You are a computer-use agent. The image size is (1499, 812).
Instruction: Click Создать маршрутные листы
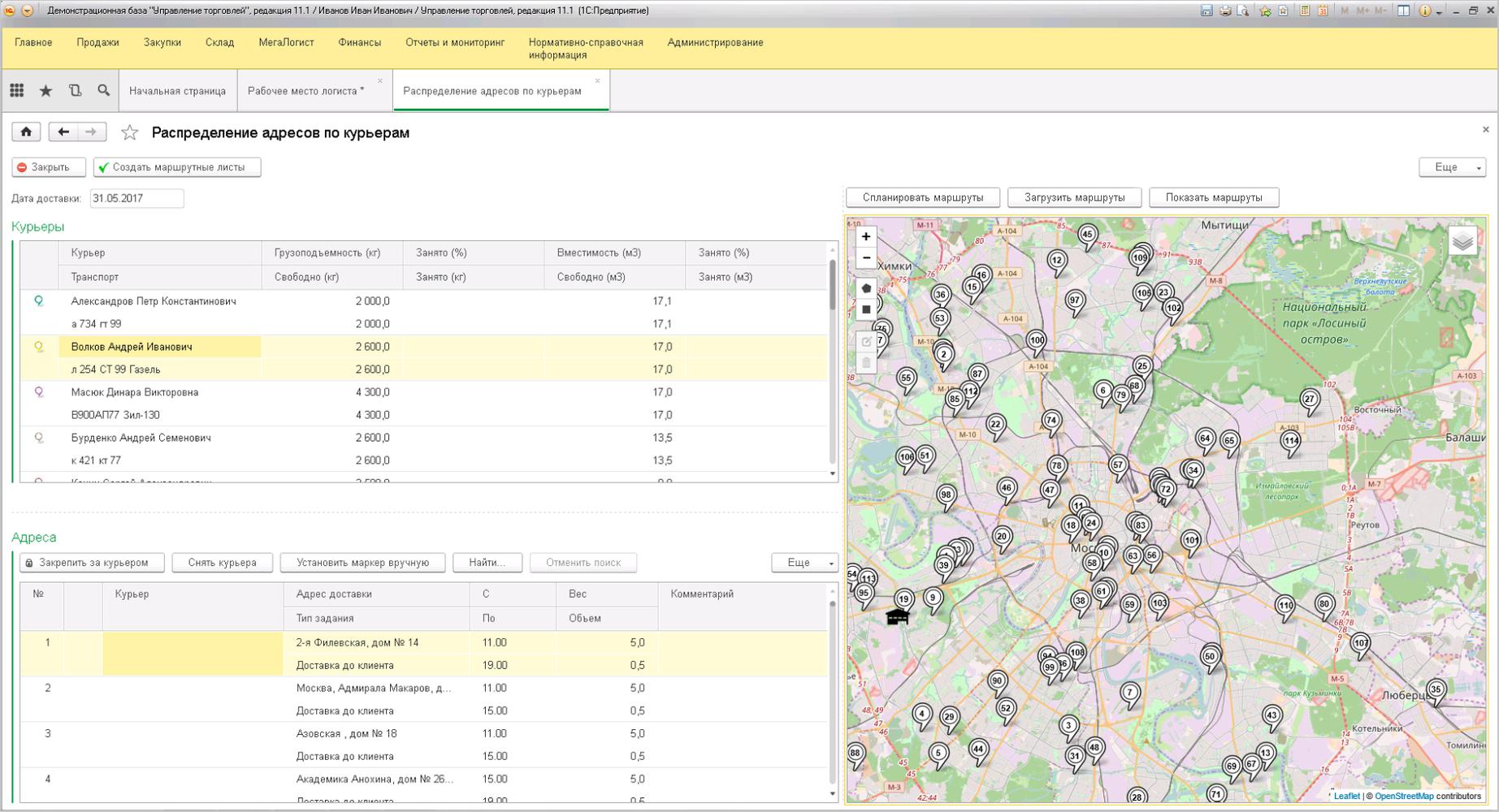click(177, 166)
